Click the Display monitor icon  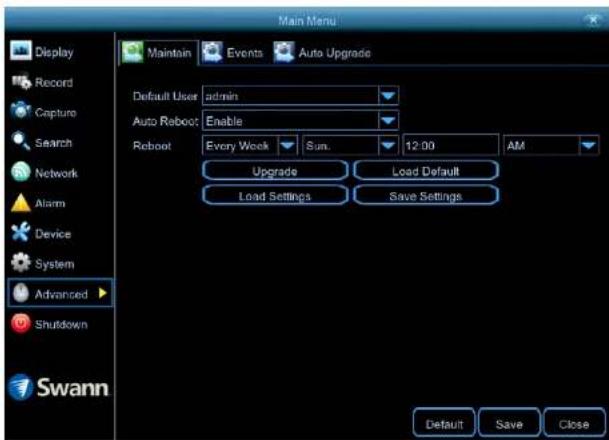pyautogui.click(x=21, y=50)
